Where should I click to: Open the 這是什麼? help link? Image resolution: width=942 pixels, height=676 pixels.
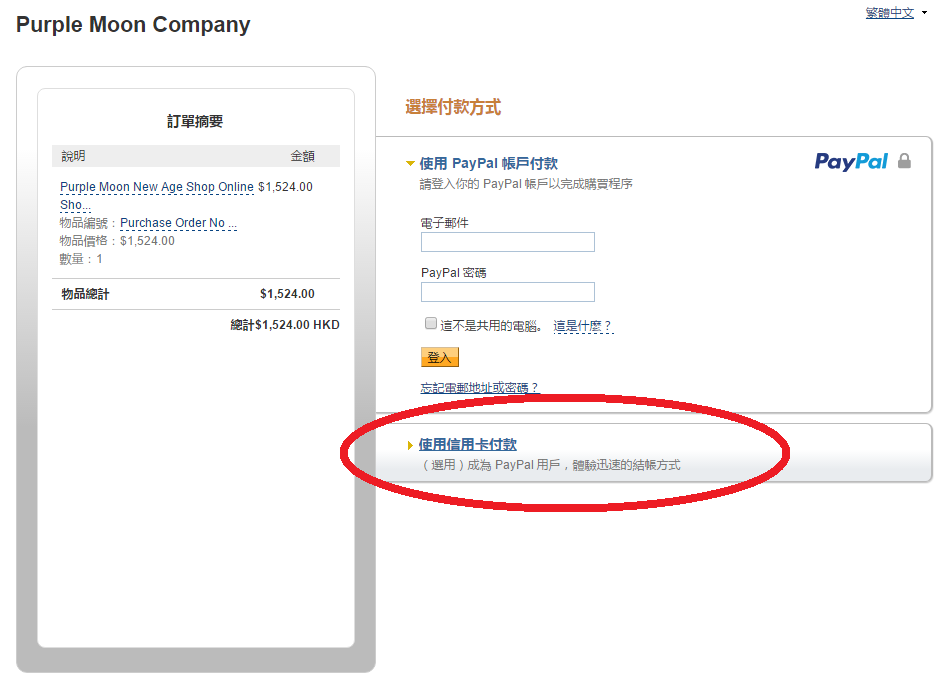click(x=583, y=326)
